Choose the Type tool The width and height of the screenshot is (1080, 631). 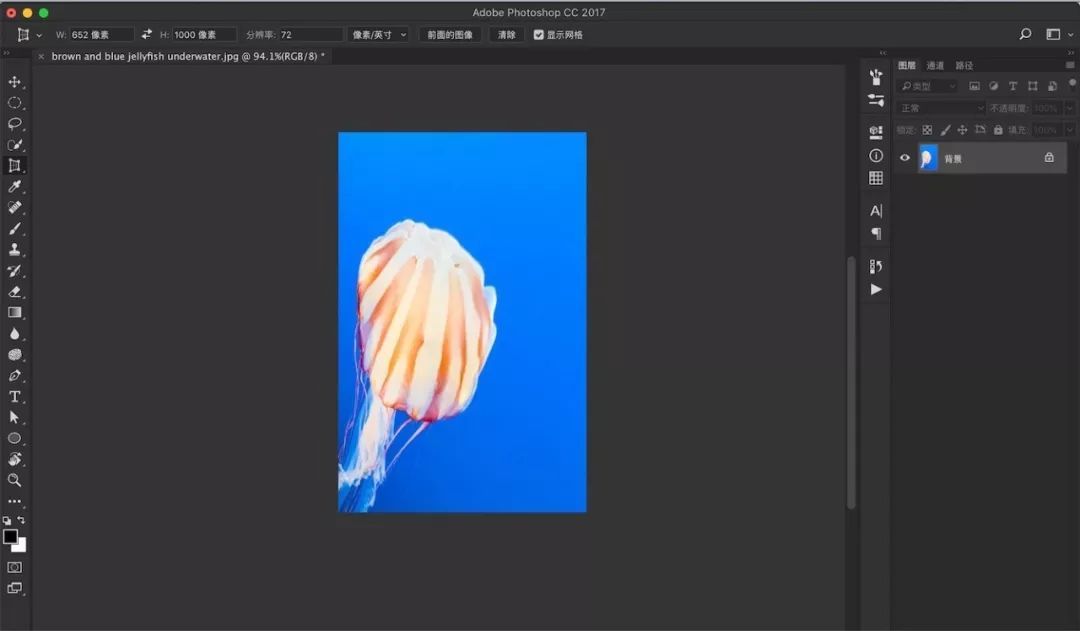[x=14, y=397]
